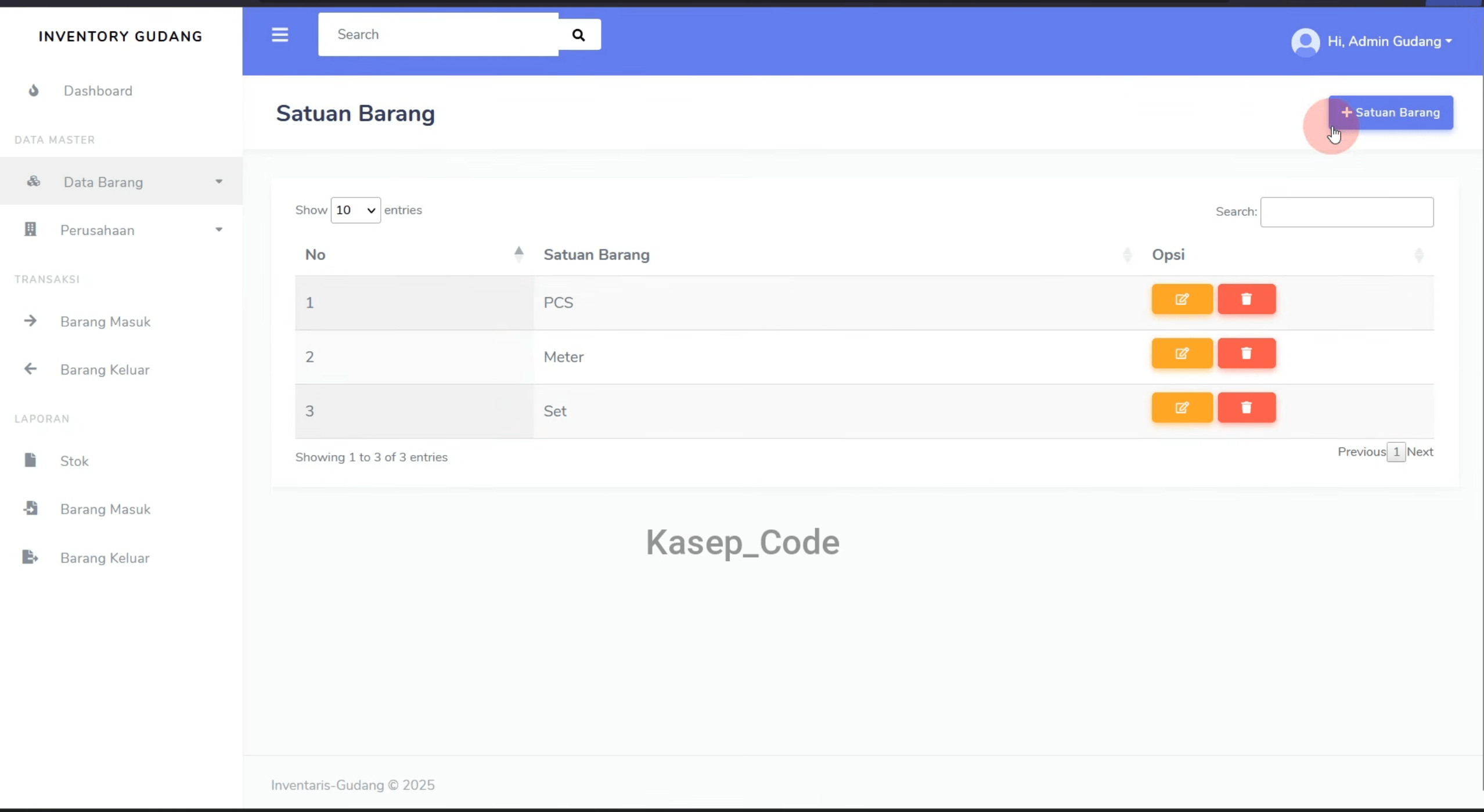Click the Inventaris-Gudang © 2025 footer text
The height and width of the screenshot is (812, 1484).
[x=353, y=785]
